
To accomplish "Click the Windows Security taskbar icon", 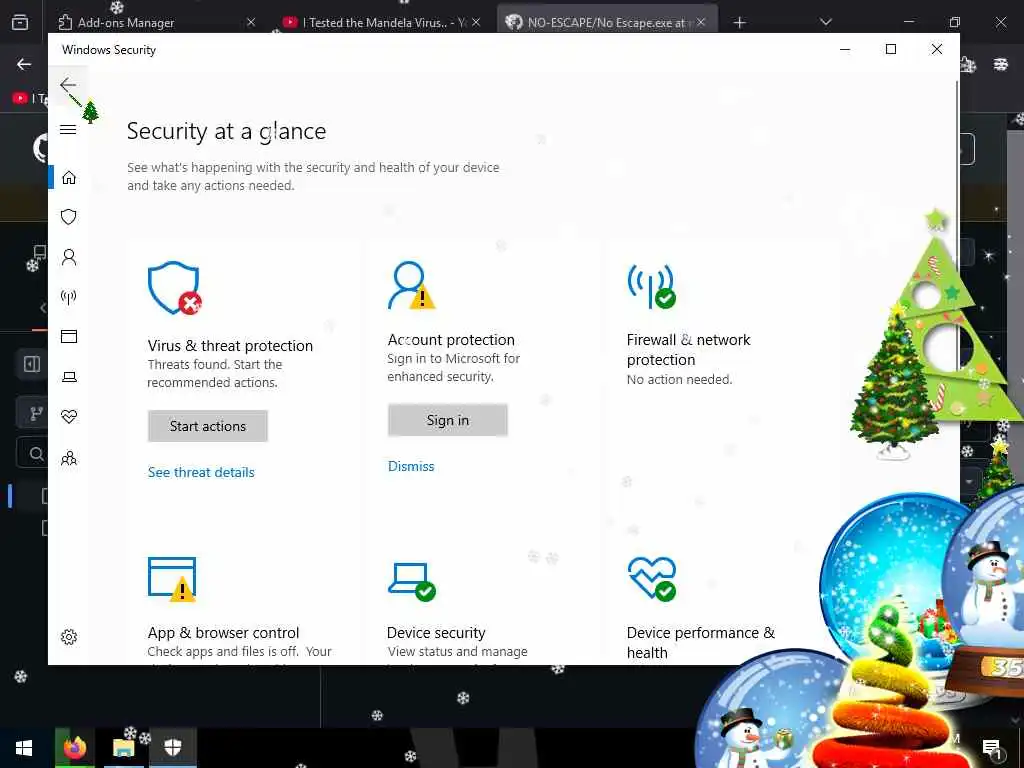I will (x=172, y=748).
